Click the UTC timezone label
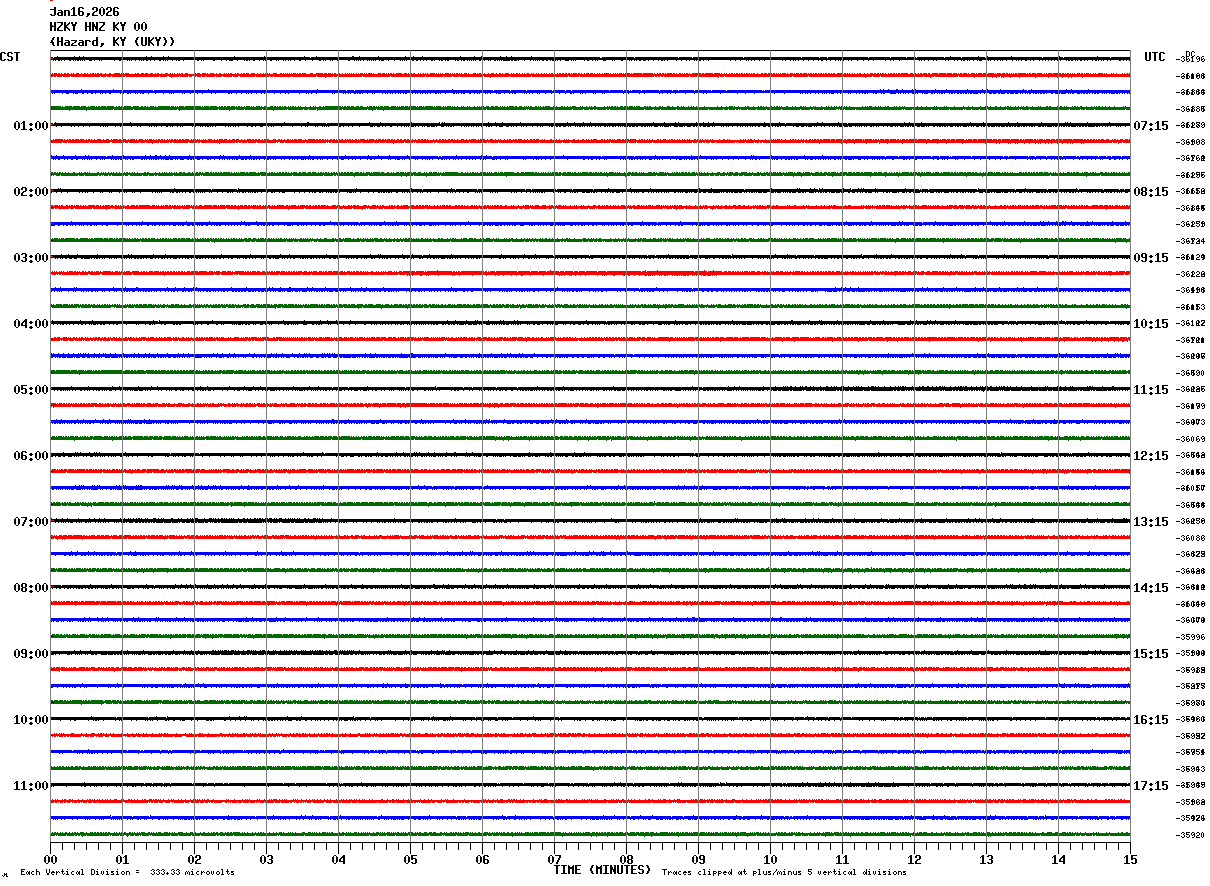 [1155, 57]
